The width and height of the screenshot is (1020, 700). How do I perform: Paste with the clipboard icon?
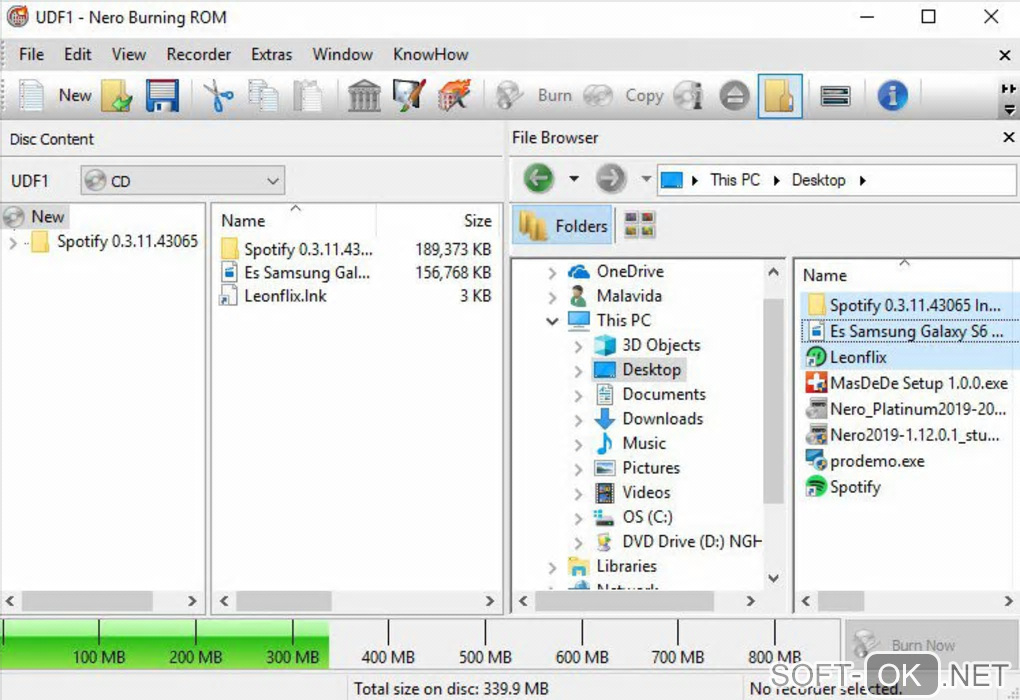click(308, 96)
